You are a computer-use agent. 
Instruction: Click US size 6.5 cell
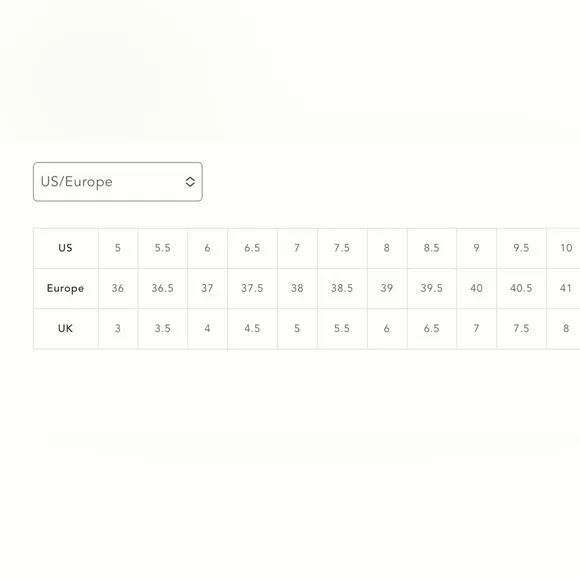pyautogui.click(x=252, y=248)
